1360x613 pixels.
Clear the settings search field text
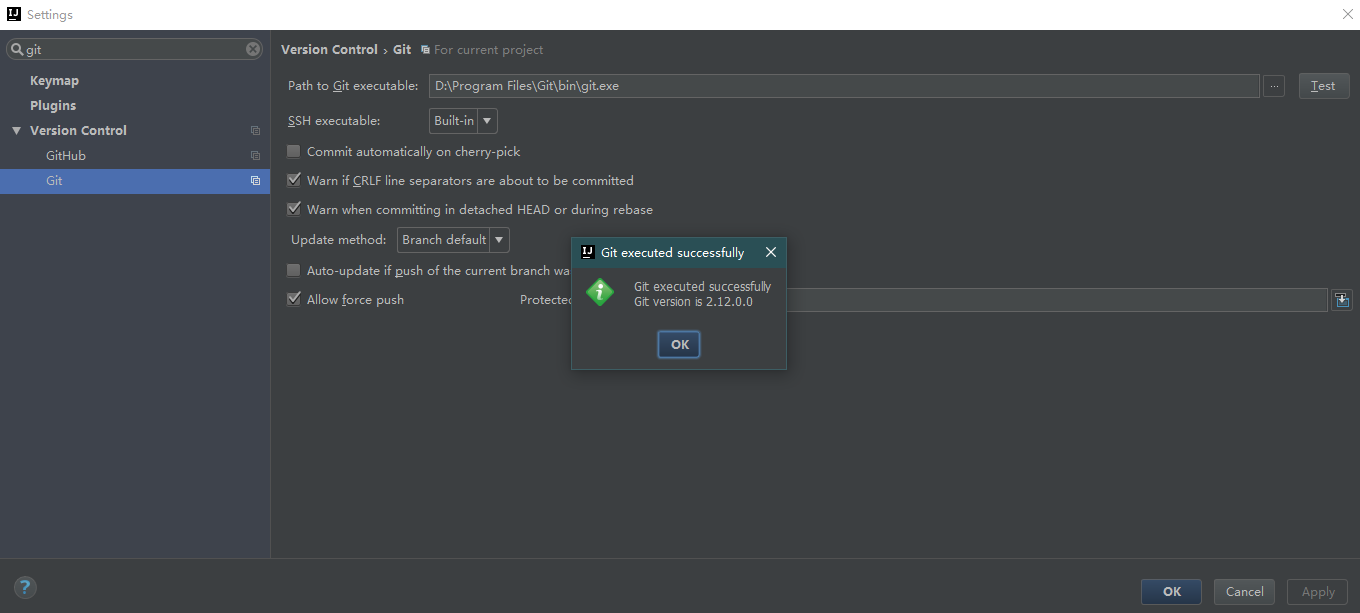[253, 49]
